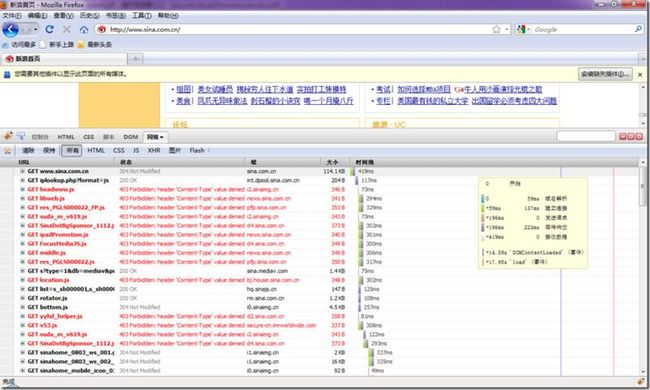
Task: Open the 查看 menu
Action: click(63, 16)
